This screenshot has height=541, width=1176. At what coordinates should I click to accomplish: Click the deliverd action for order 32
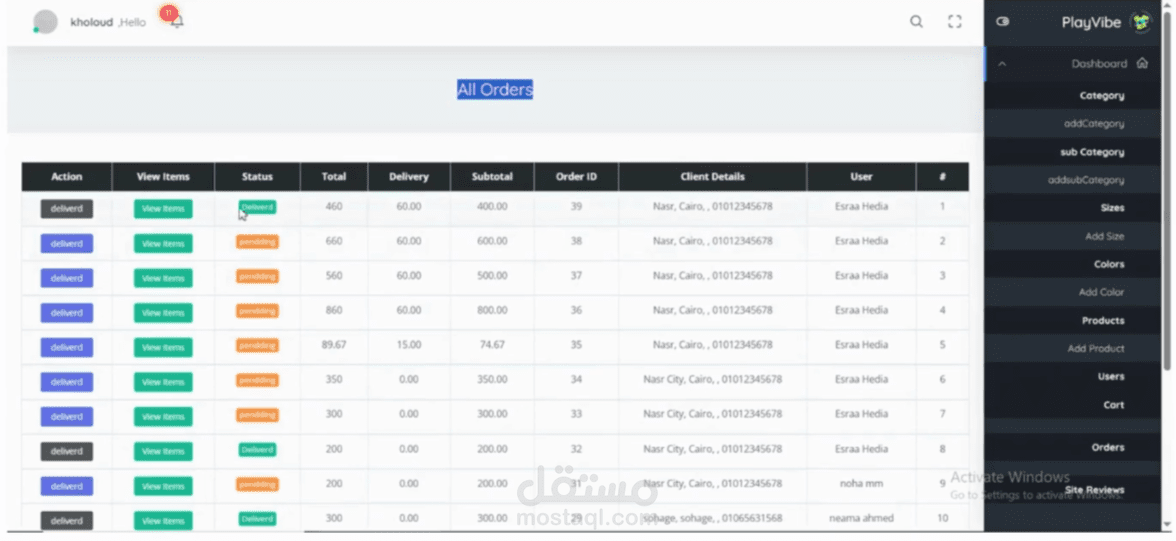coord(67,451)
